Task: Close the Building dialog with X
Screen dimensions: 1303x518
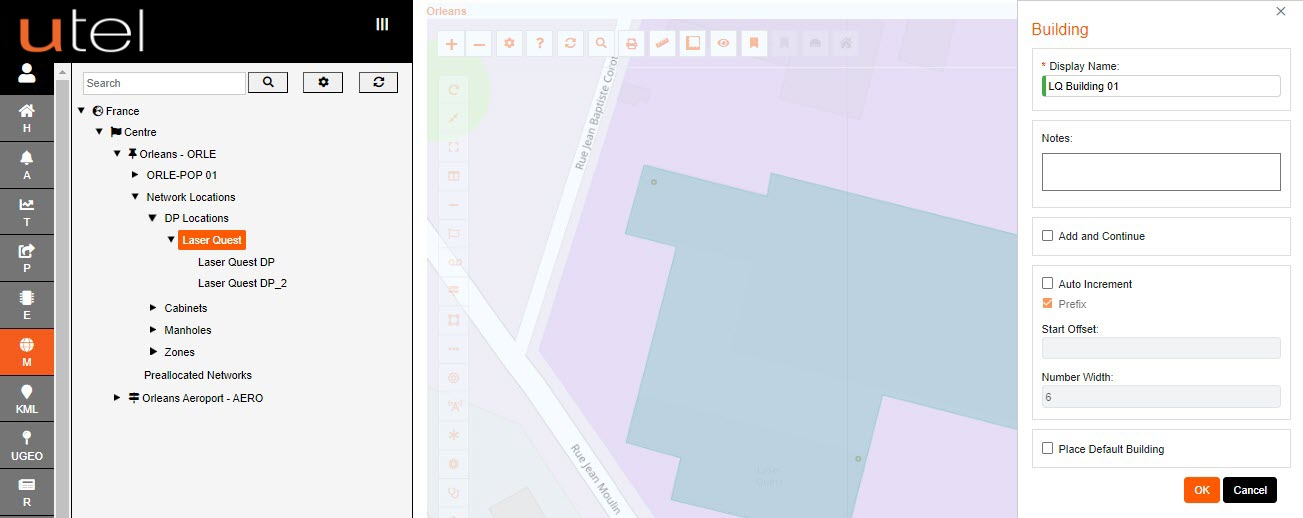Action: pos(1281,11)
